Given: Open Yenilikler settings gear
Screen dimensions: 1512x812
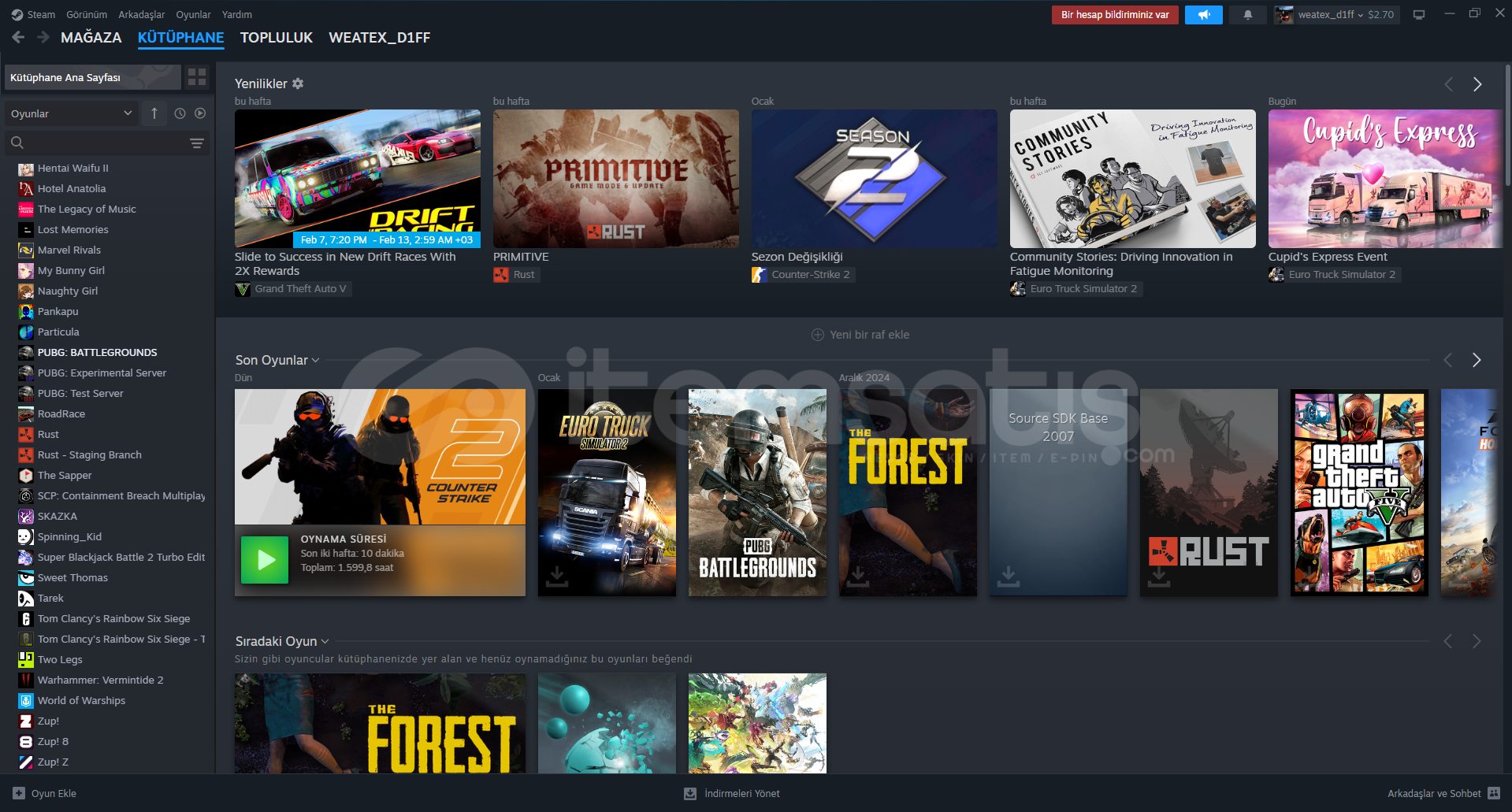Looking at the screenshot, I should tap(298, 83).
